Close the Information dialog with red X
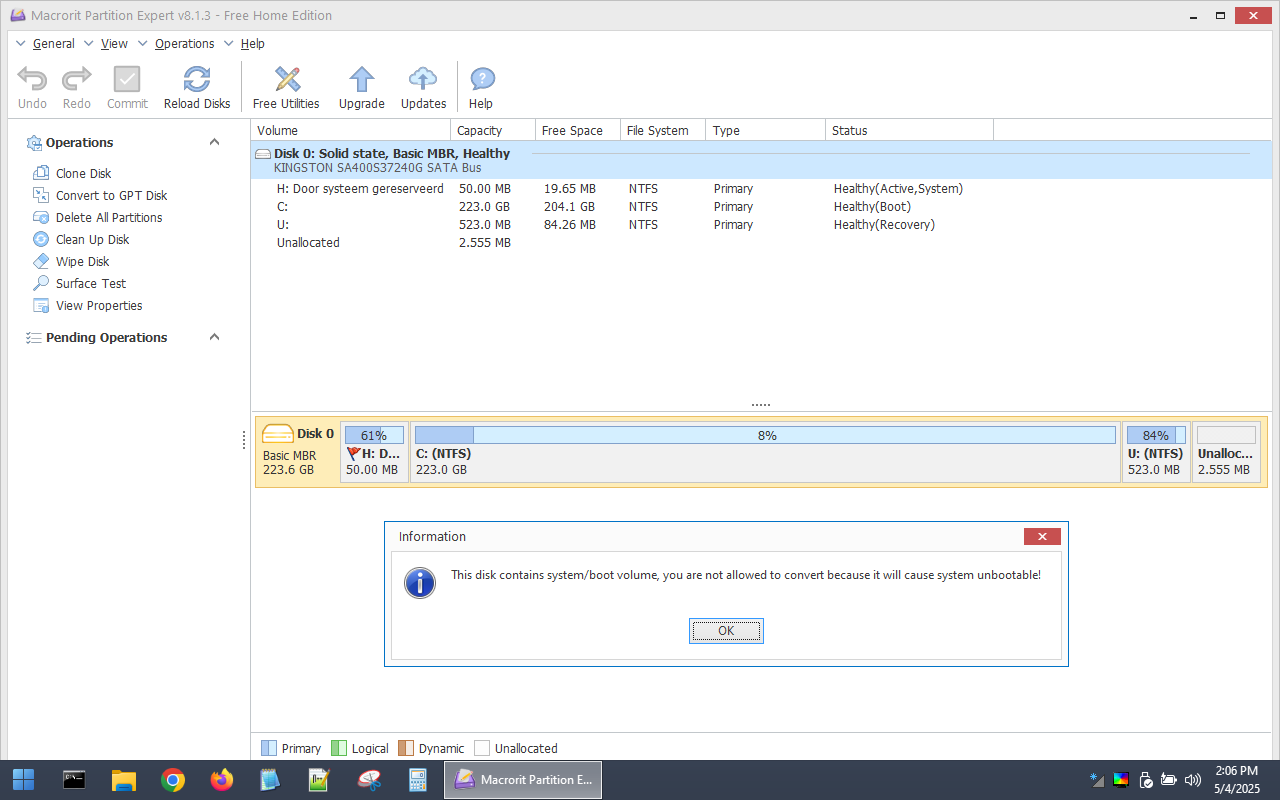The height and width of the screenshot is (800, 1280). pyautogui.click(x=1042, y=537)
